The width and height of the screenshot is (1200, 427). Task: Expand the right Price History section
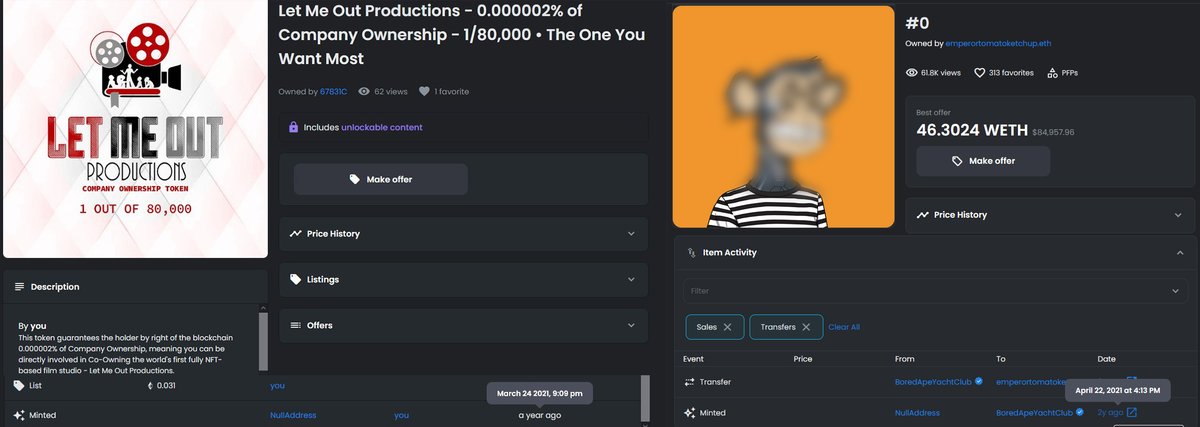[x=1051, y=215]
